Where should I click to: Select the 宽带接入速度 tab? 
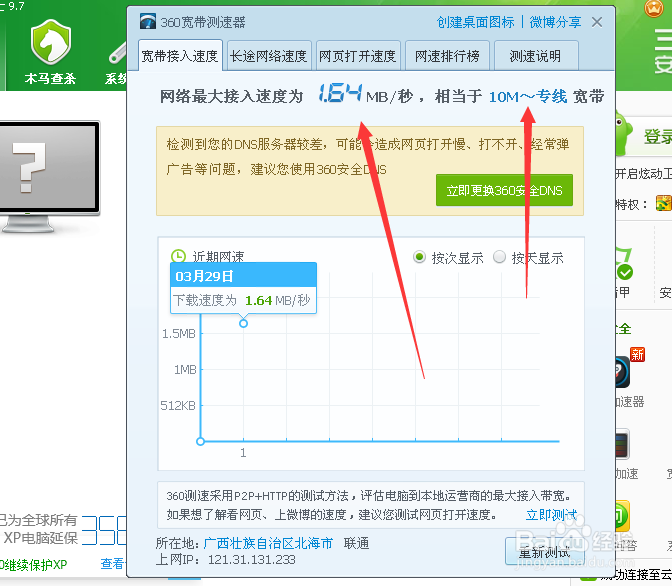180,56
